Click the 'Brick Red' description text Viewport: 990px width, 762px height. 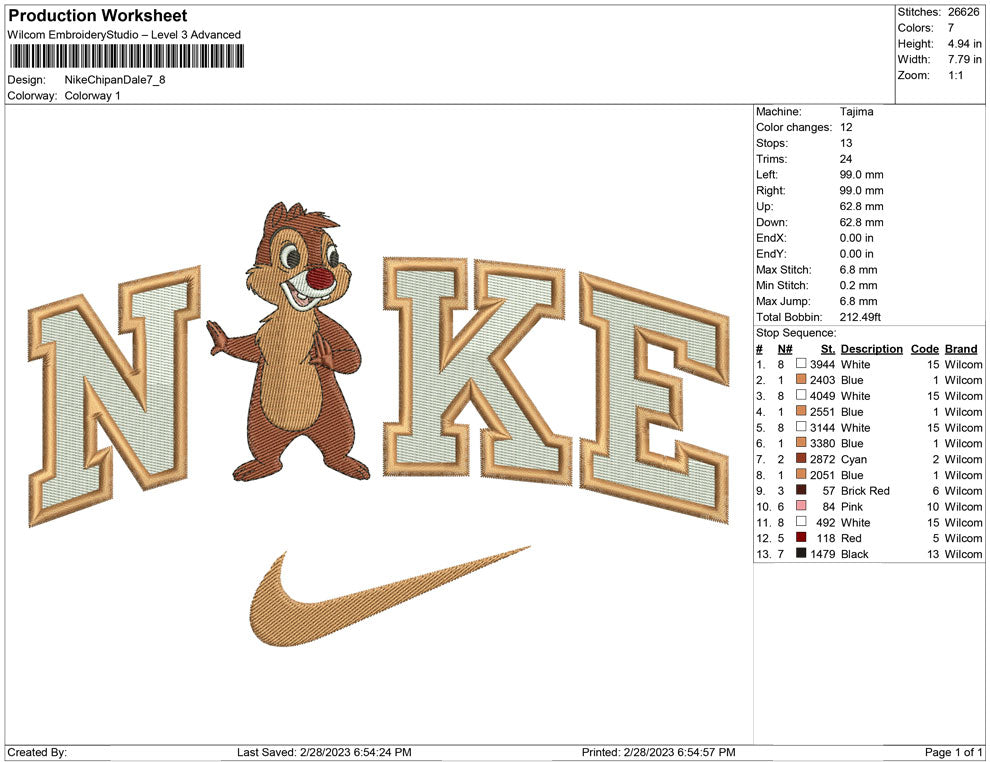click(865, 491)
